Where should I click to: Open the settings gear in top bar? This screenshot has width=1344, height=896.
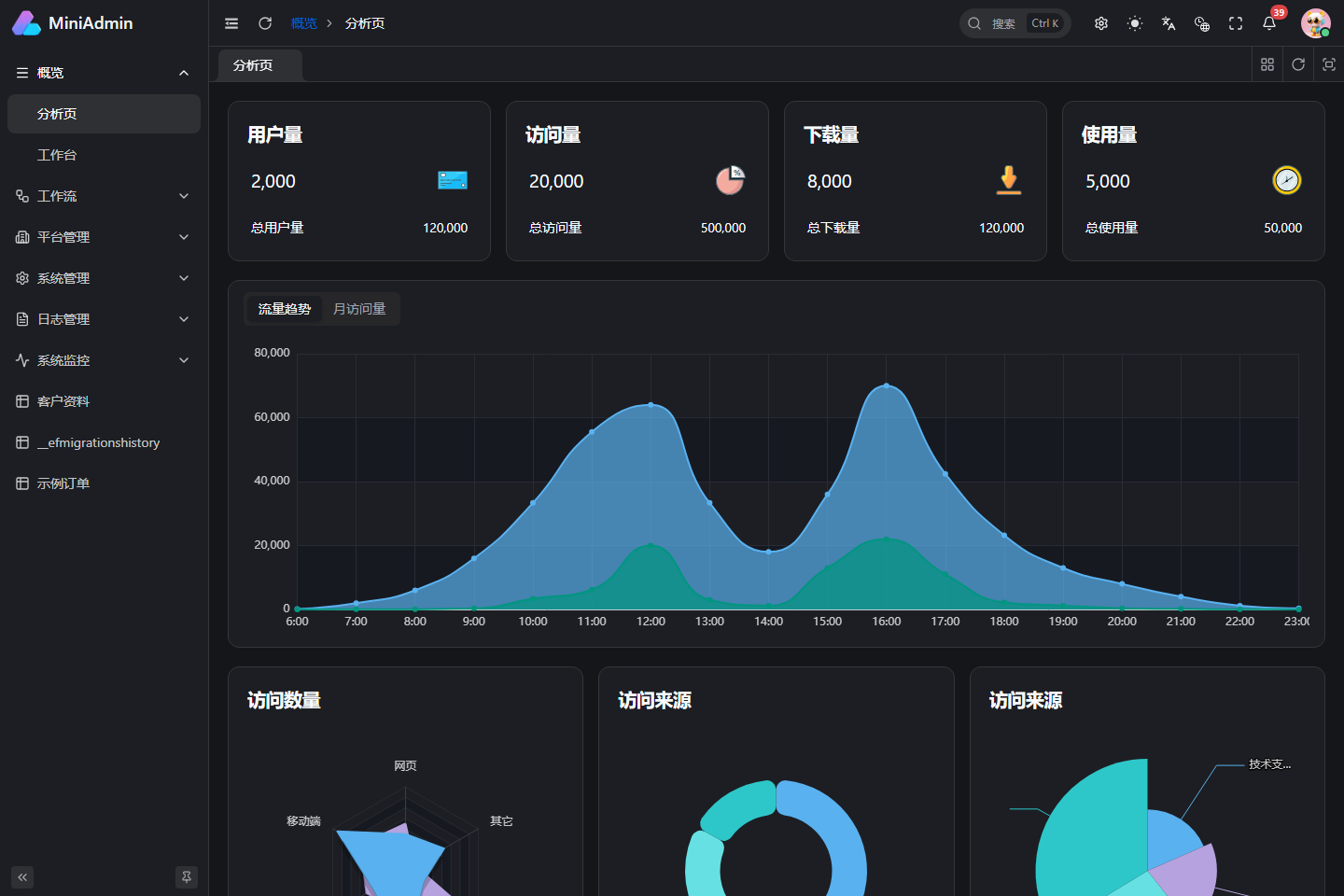[1101, 23]
